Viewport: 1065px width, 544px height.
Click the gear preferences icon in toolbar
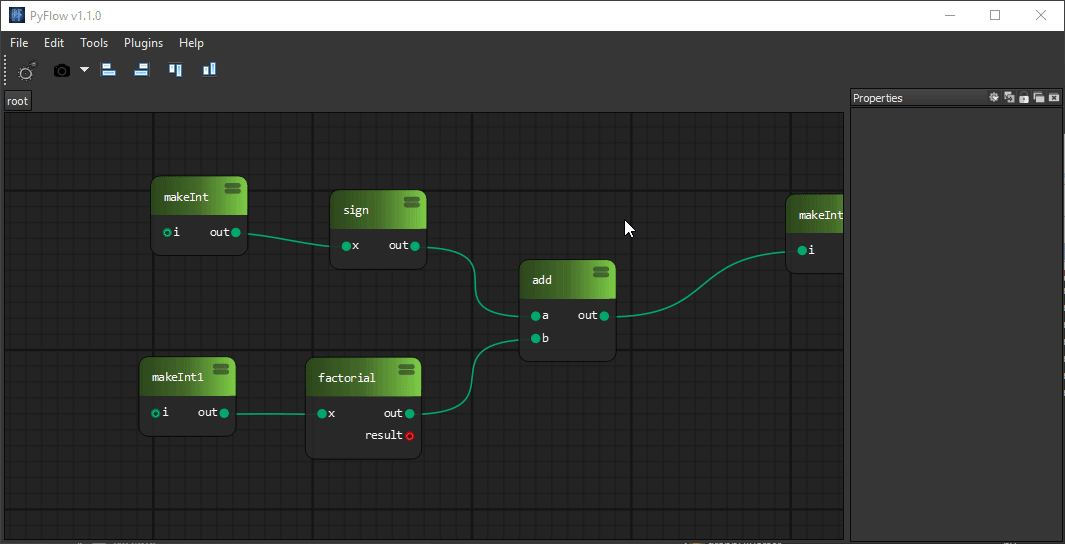pos(27,71)
